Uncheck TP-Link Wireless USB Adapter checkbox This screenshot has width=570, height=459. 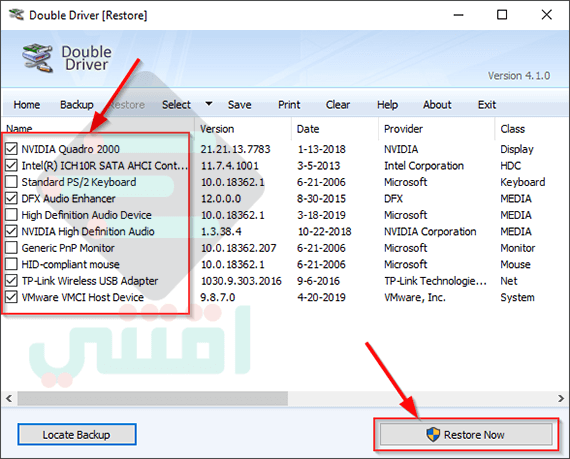(11, 281)
